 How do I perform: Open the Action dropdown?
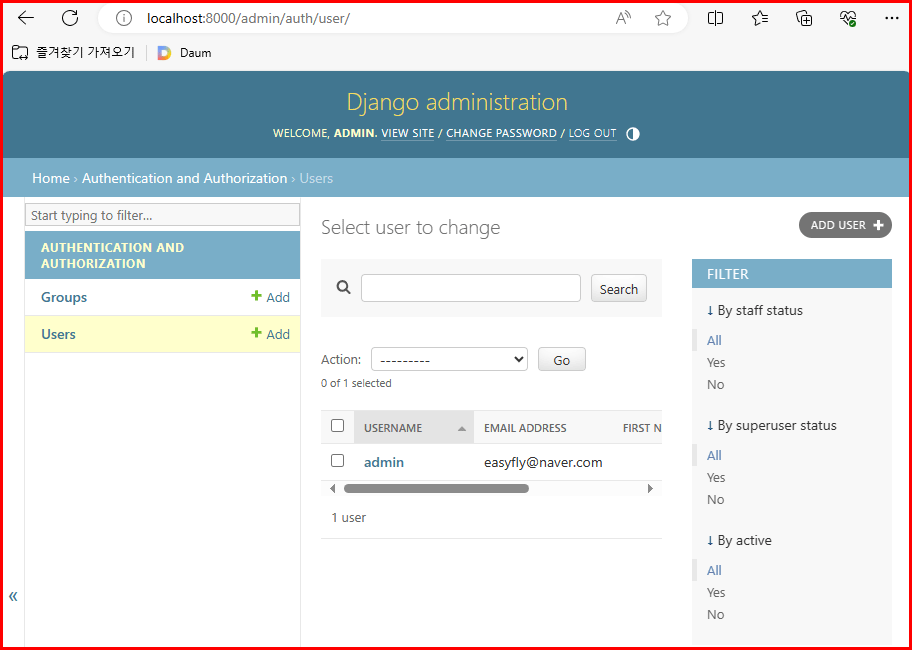[449, 359]
